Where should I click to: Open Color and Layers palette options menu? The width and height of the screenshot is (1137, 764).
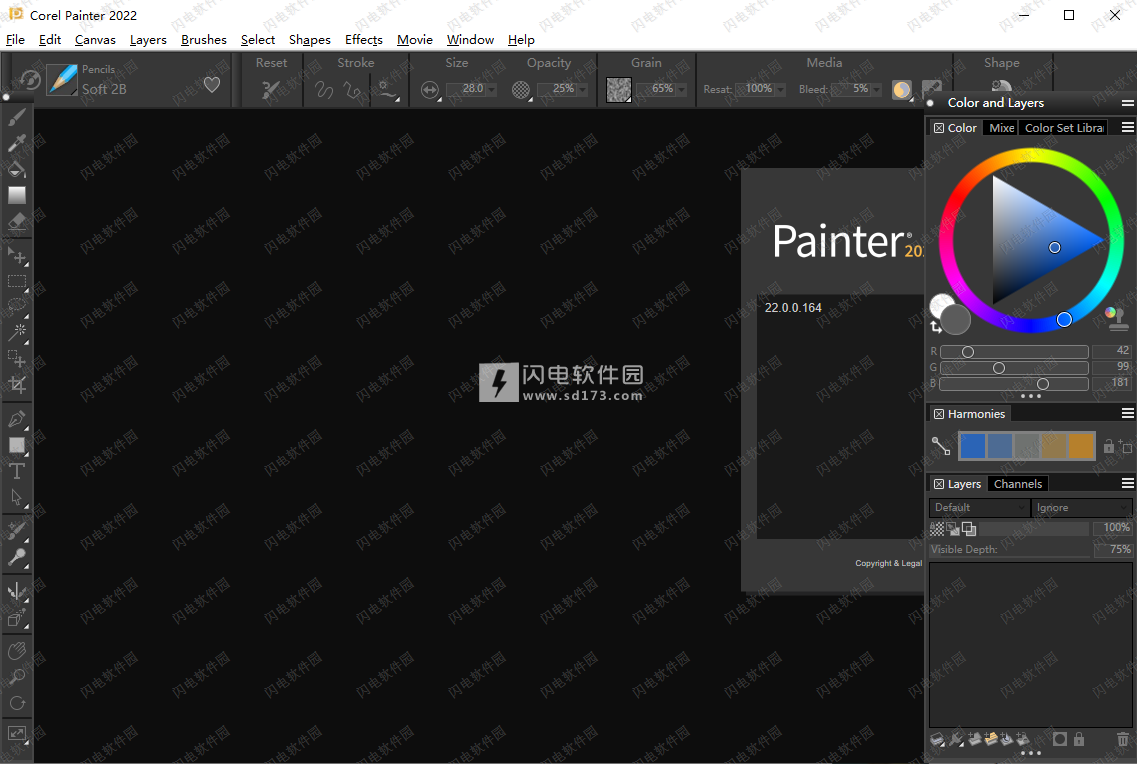(x=1128, y=103)
